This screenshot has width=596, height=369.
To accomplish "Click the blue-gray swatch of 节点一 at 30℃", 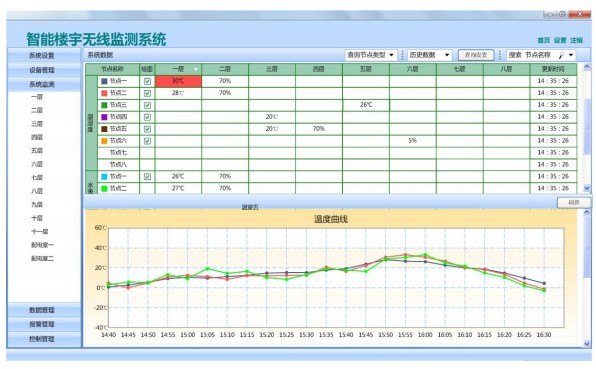I will click(x=104, y=81).
